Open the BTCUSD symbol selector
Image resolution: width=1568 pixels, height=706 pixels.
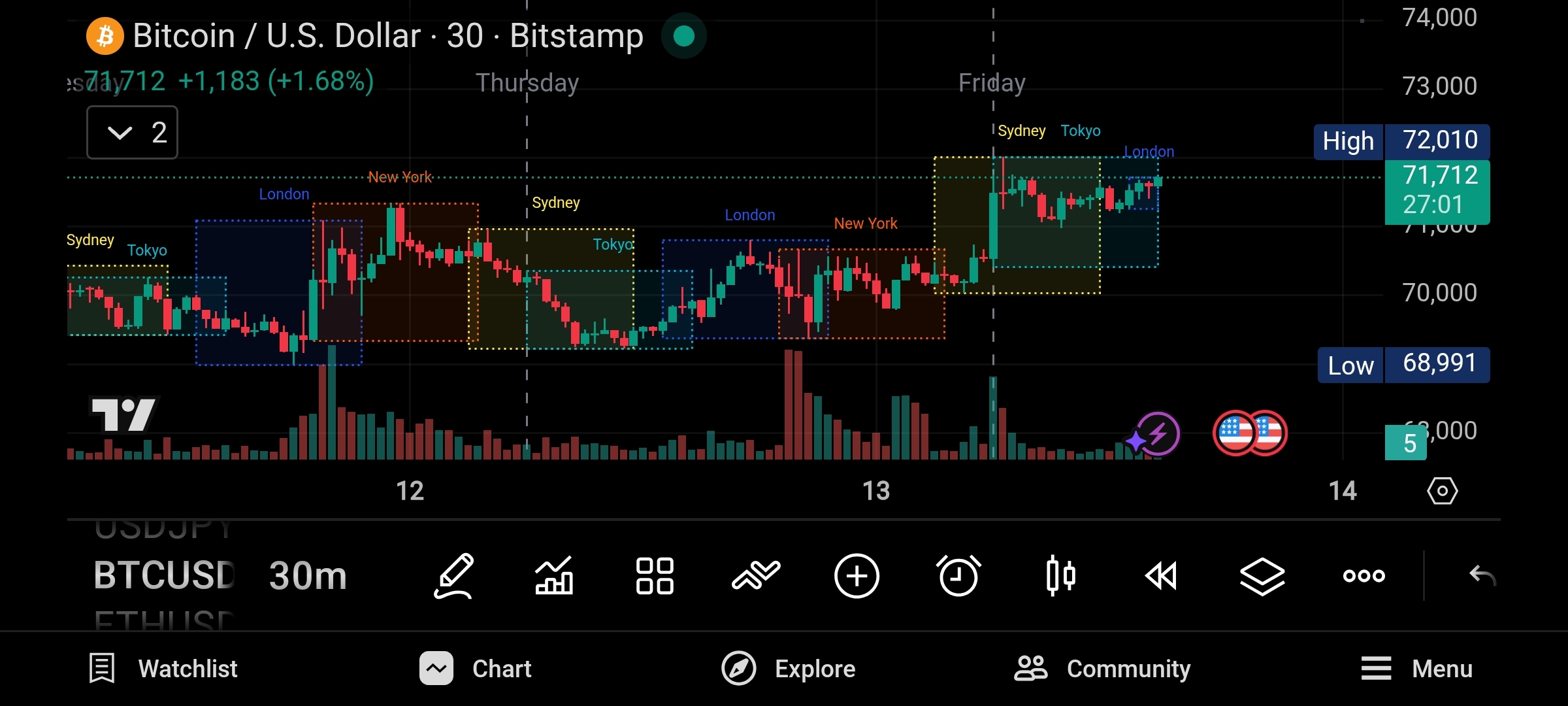click(164, 576)
